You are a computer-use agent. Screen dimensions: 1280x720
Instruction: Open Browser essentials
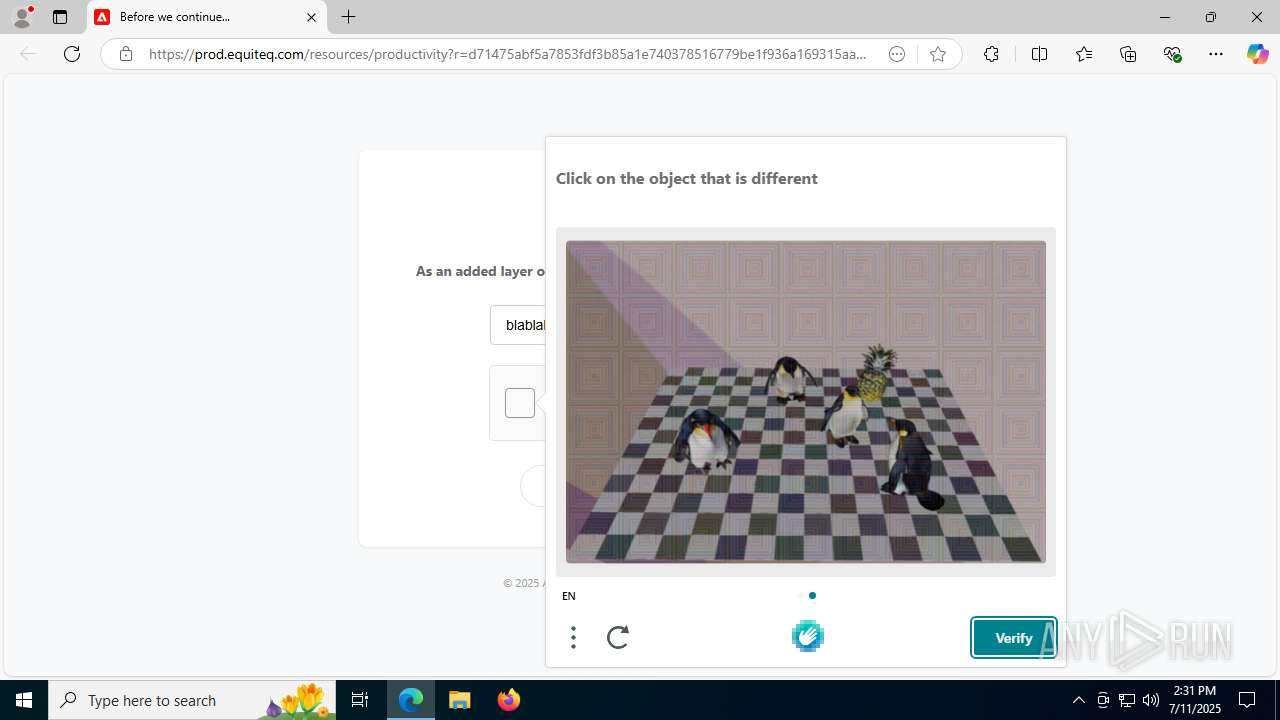(x=1173, y=54)
